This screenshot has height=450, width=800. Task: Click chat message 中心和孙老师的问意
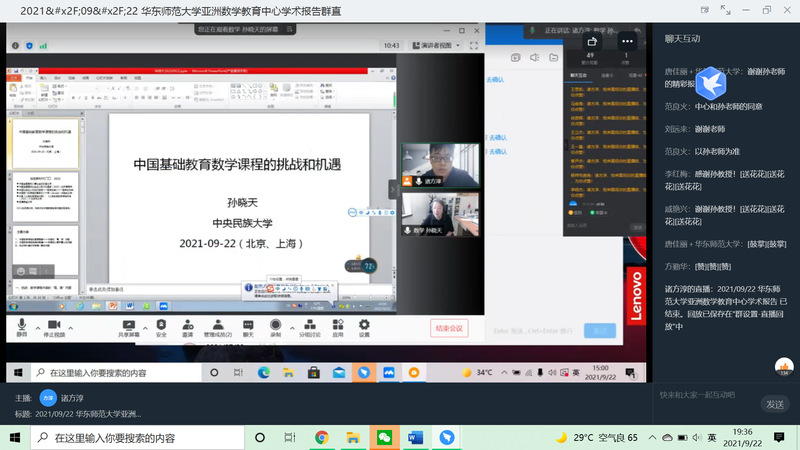coord(728,106)
